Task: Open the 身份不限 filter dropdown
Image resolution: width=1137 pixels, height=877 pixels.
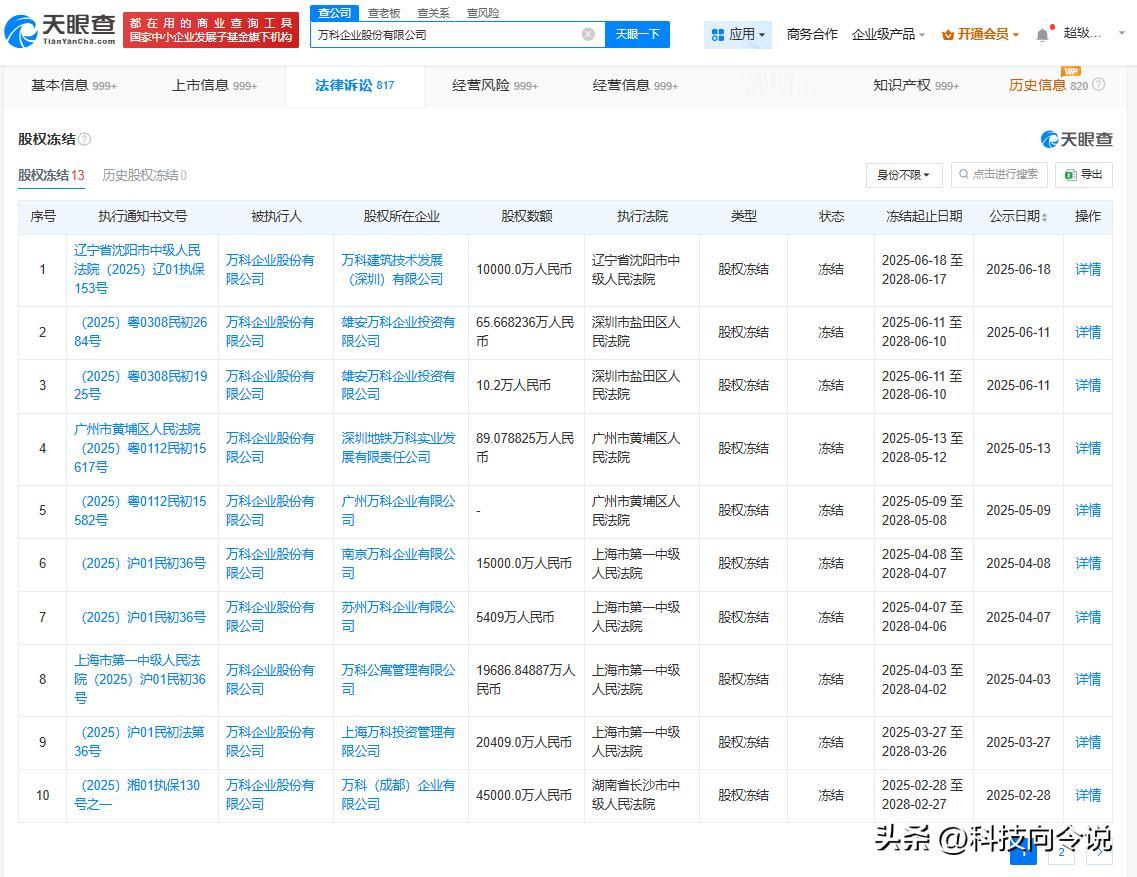Action: click(904, 175)
